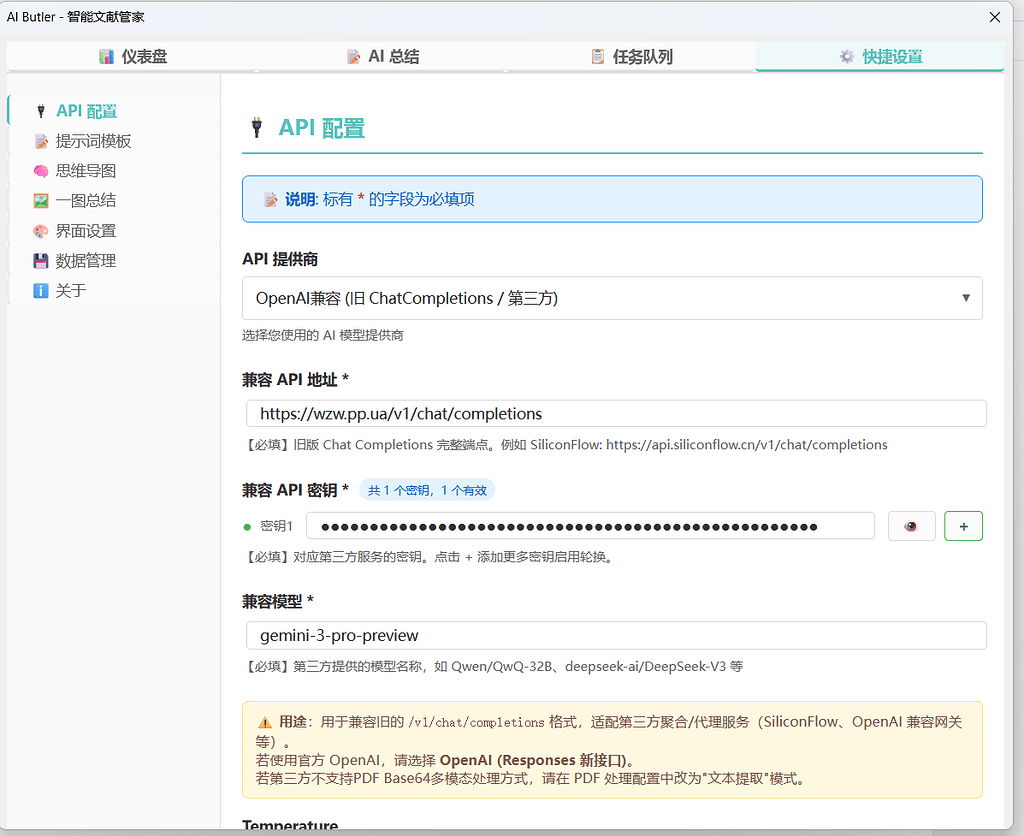Click the dashboard chart icon
1024x836 pixels.
106,57
